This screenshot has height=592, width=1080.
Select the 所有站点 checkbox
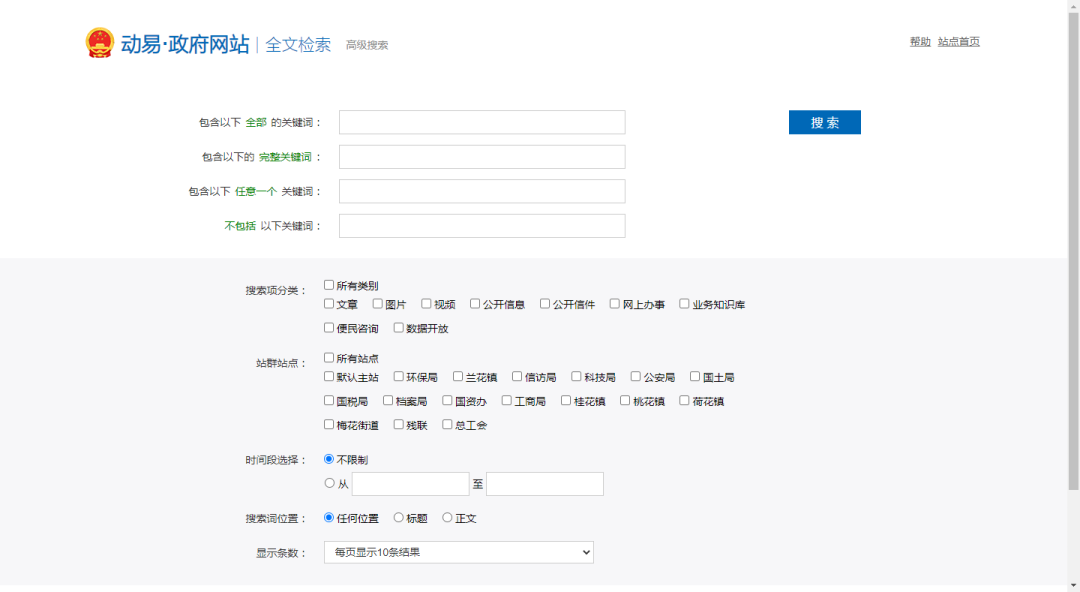click(x=329, y=358)
